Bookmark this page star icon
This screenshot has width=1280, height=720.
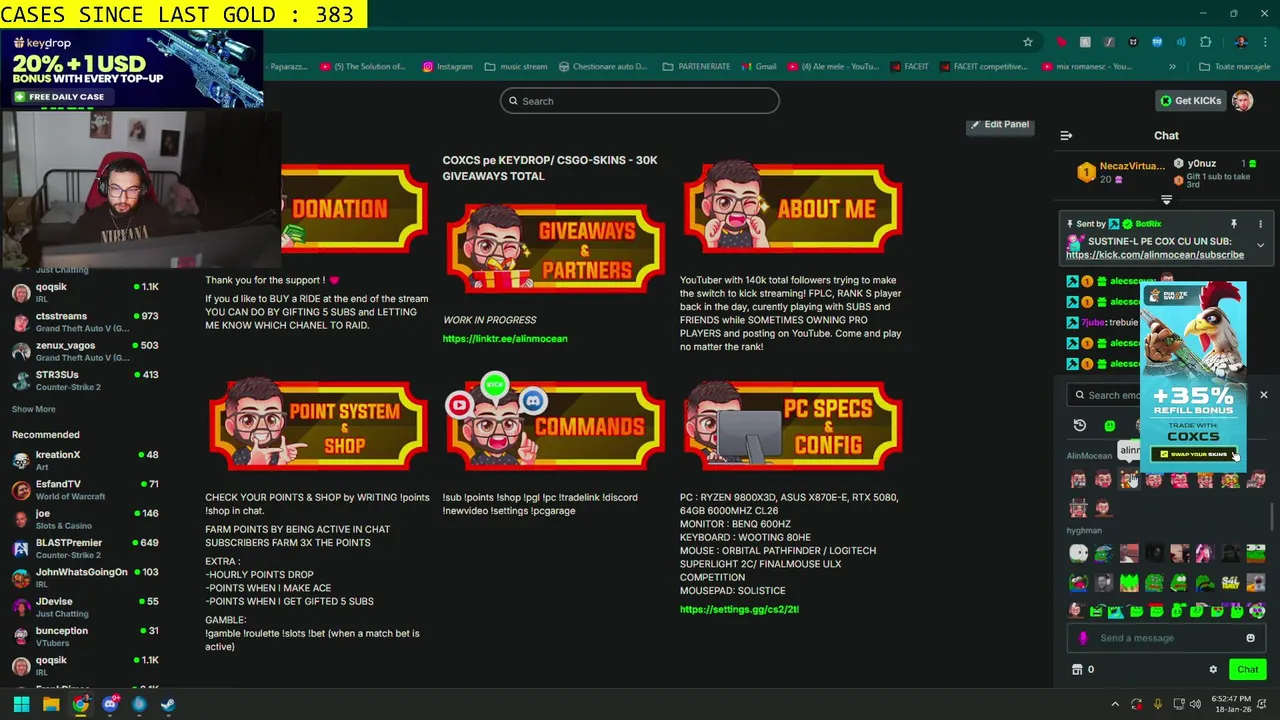[x=1027, y=42]
